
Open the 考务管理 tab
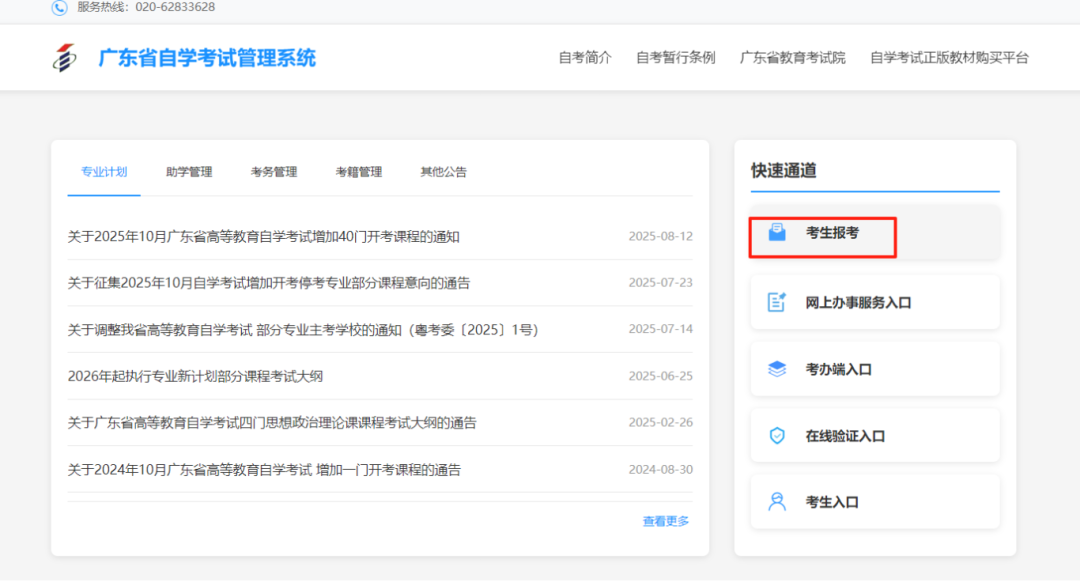coord(273,171)
